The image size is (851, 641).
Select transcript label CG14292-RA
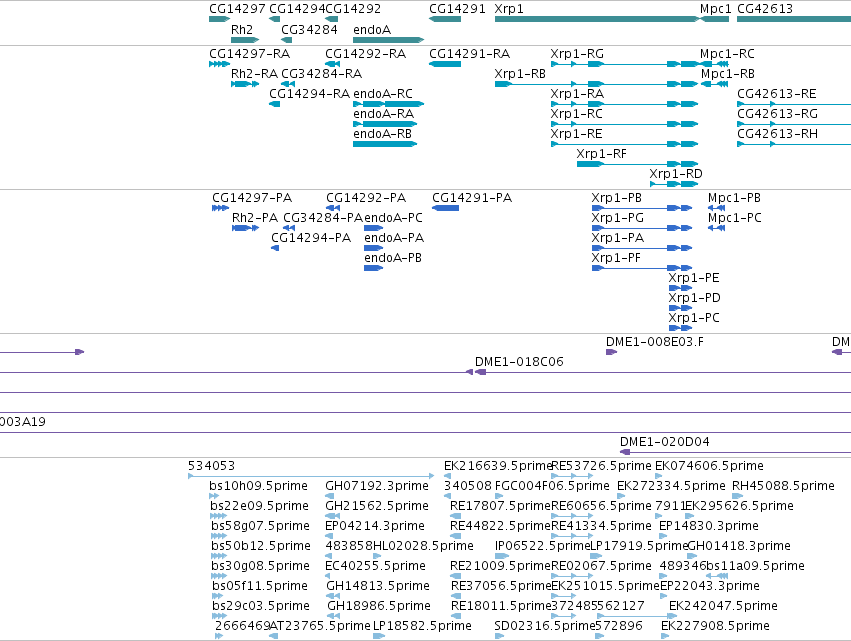(x=366, y=54)
